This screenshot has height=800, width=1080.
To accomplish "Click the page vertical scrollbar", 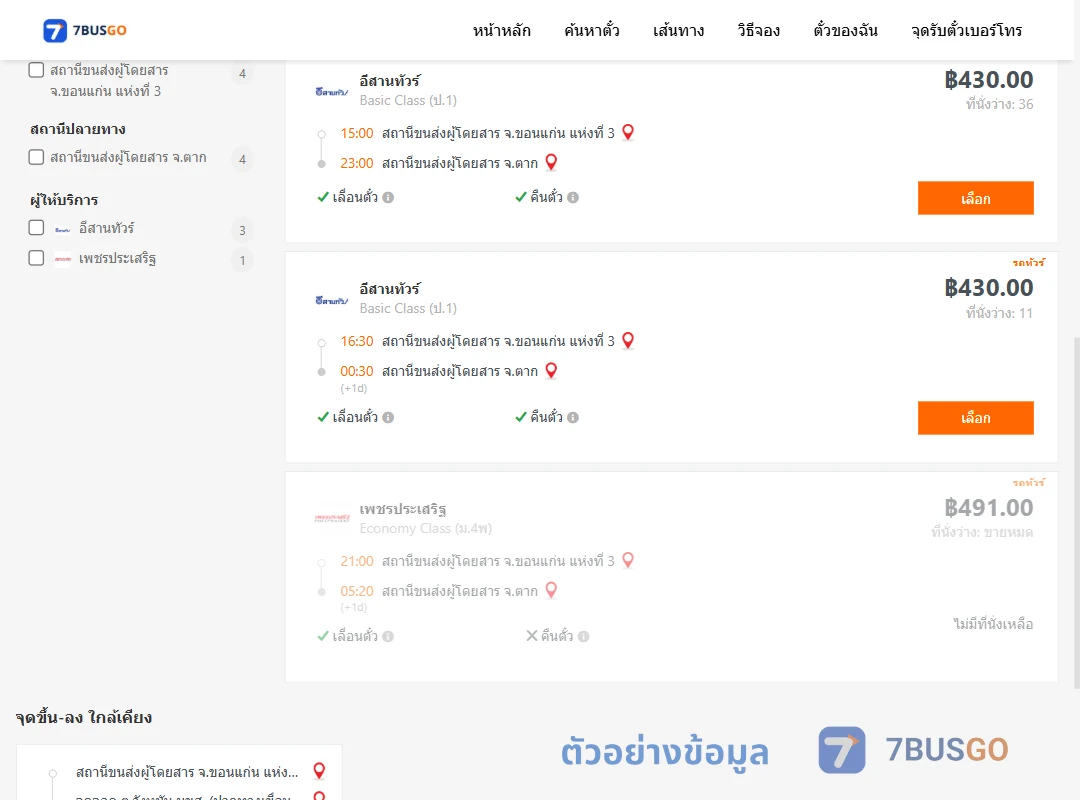I will pos(1077,513).
